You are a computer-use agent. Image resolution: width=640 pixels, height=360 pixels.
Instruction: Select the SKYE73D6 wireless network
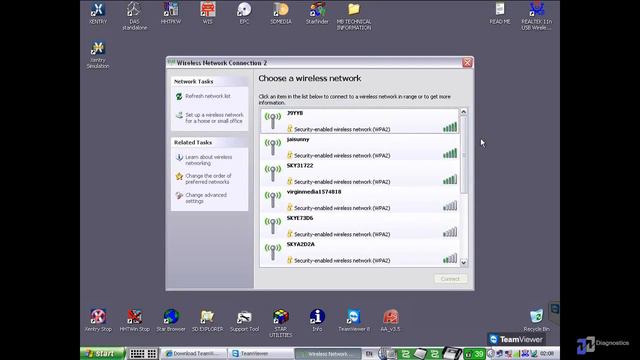coord(360,226)
